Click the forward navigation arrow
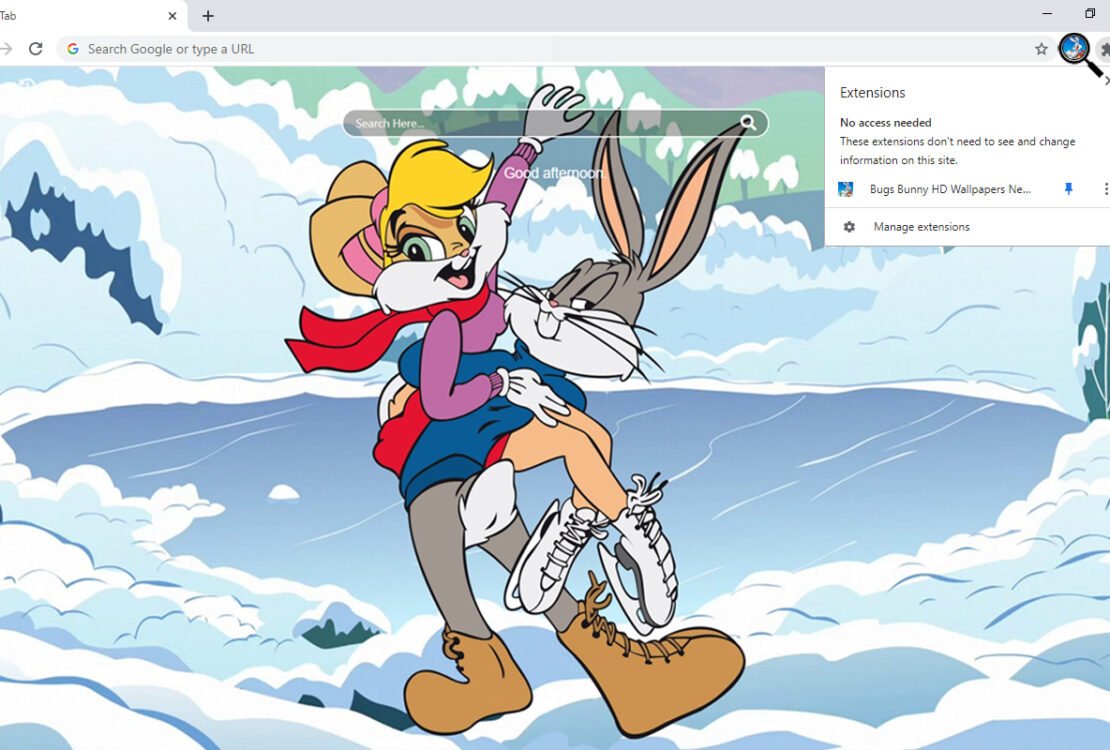The image size is (1110, 750). pyautogui.click(x=6, y=49)
